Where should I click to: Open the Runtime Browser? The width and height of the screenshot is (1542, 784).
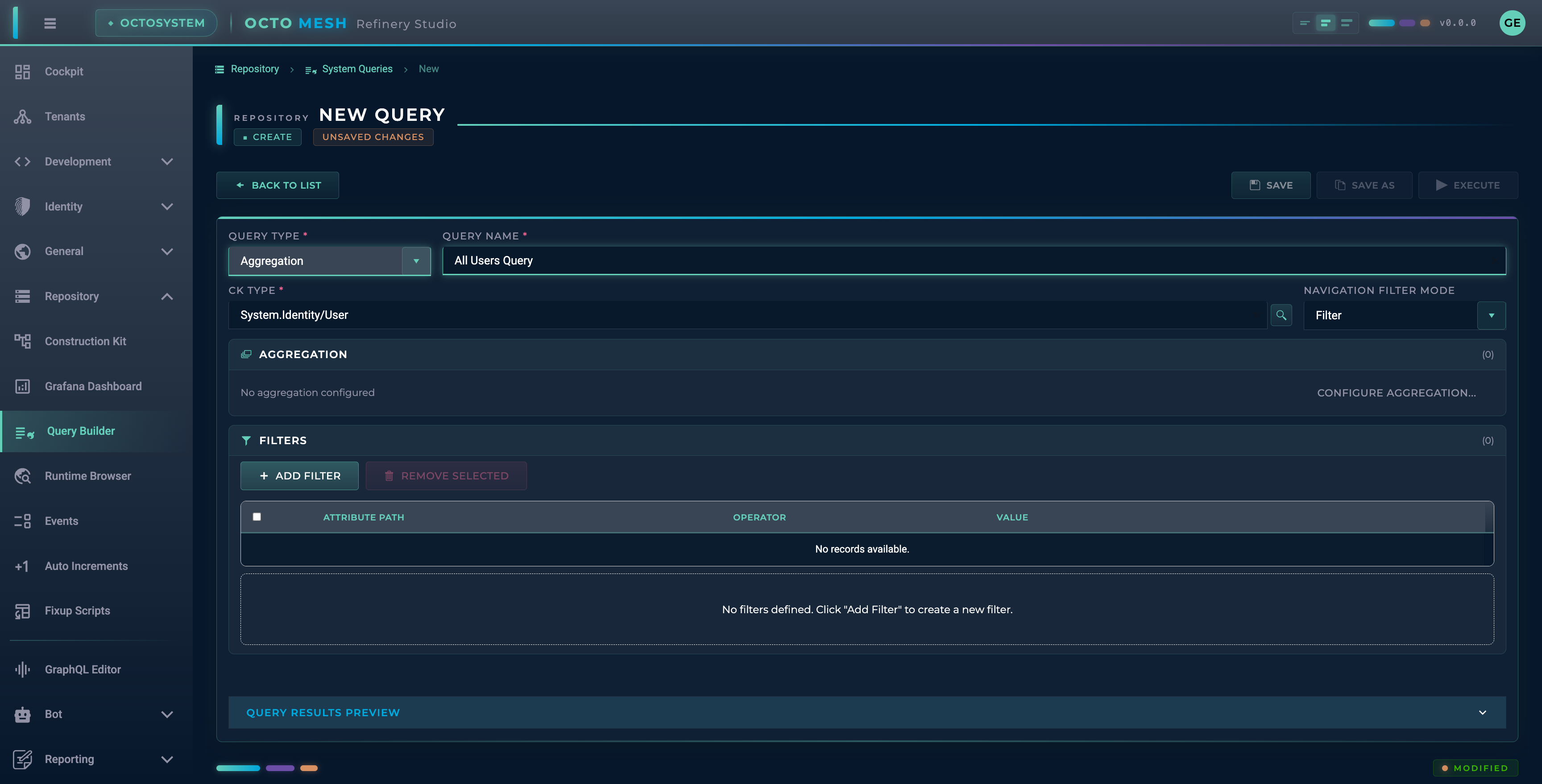click(22, 476)
